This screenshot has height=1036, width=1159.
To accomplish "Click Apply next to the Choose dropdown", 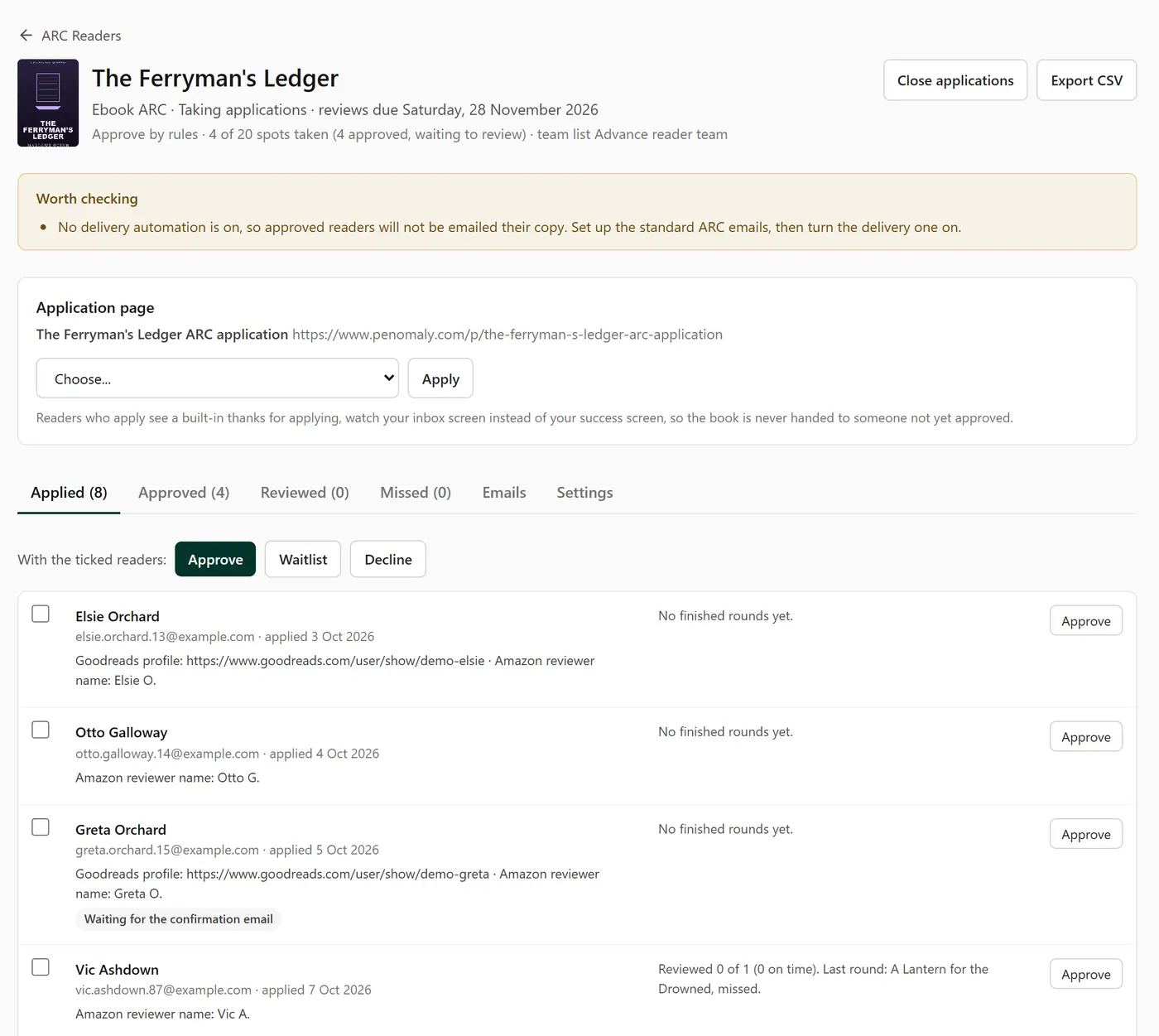I will click(440, 378).
